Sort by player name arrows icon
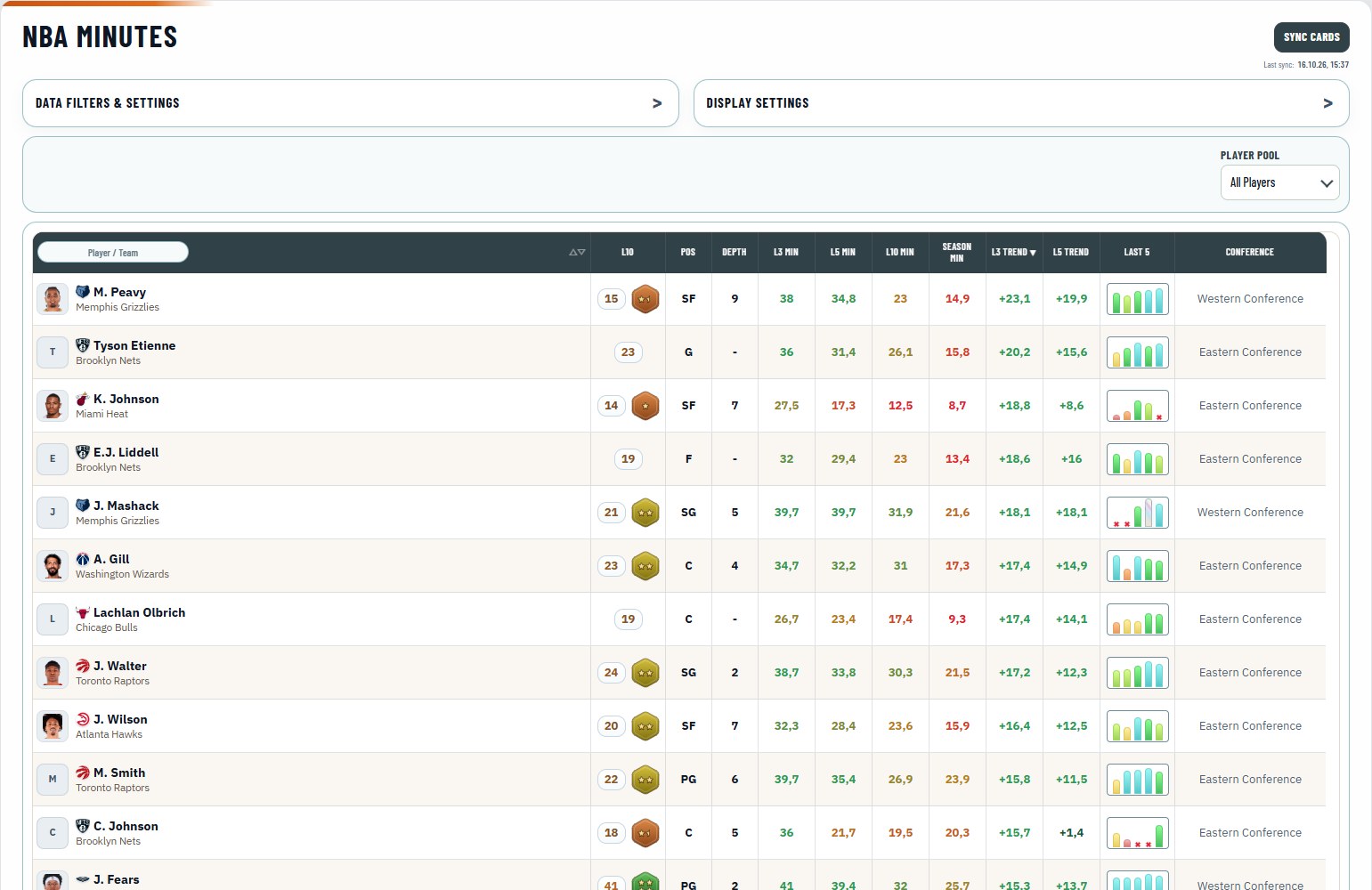Screen dimensions: 1372x890 (x=577, y=253)
